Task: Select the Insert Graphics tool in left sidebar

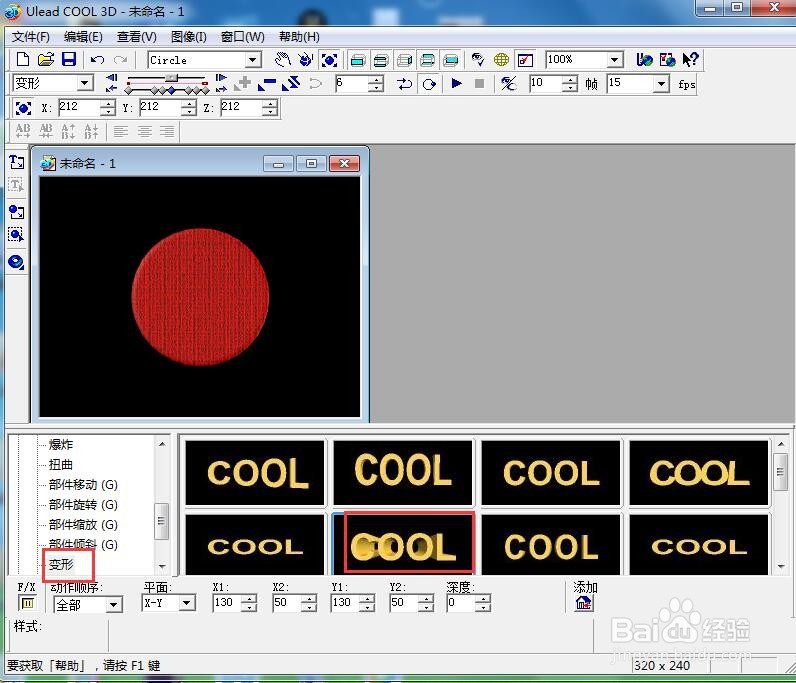Action: [16, 212]
